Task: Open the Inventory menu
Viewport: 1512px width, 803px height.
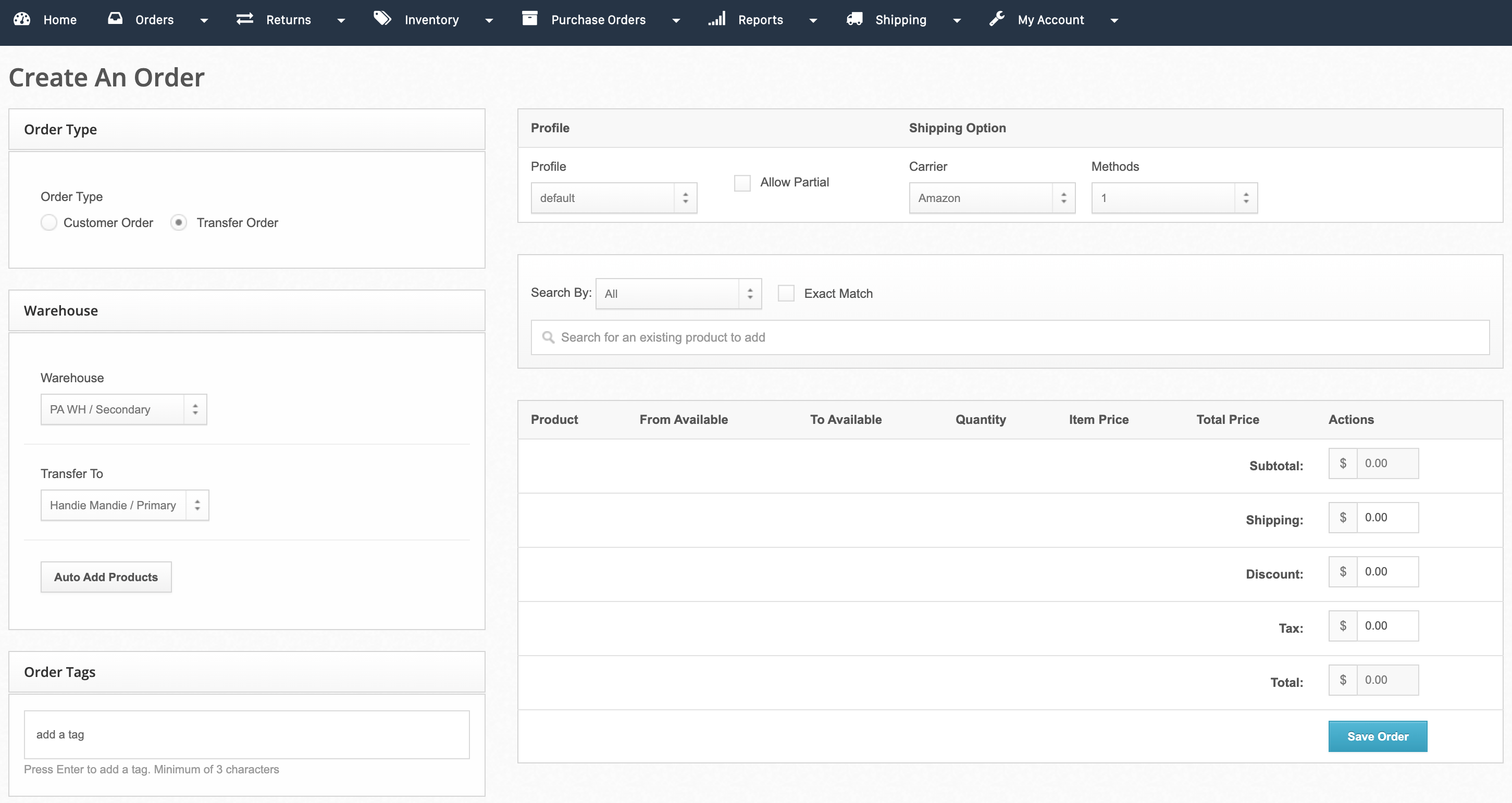Action: 431,20
